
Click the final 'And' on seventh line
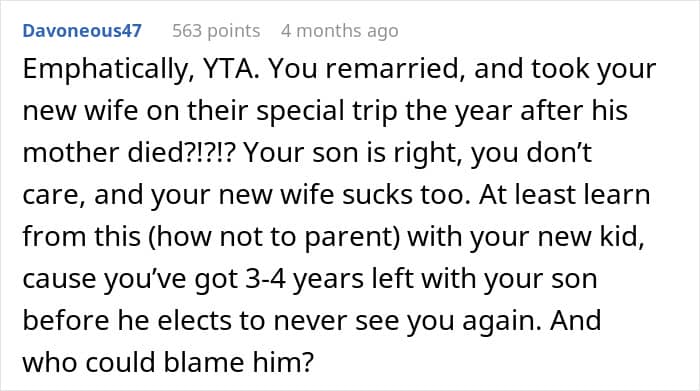(576, 320)
